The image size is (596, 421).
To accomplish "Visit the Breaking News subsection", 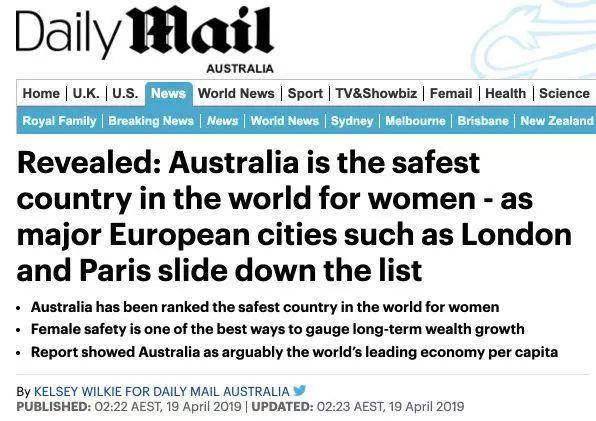I will click(x=151, y=121).
